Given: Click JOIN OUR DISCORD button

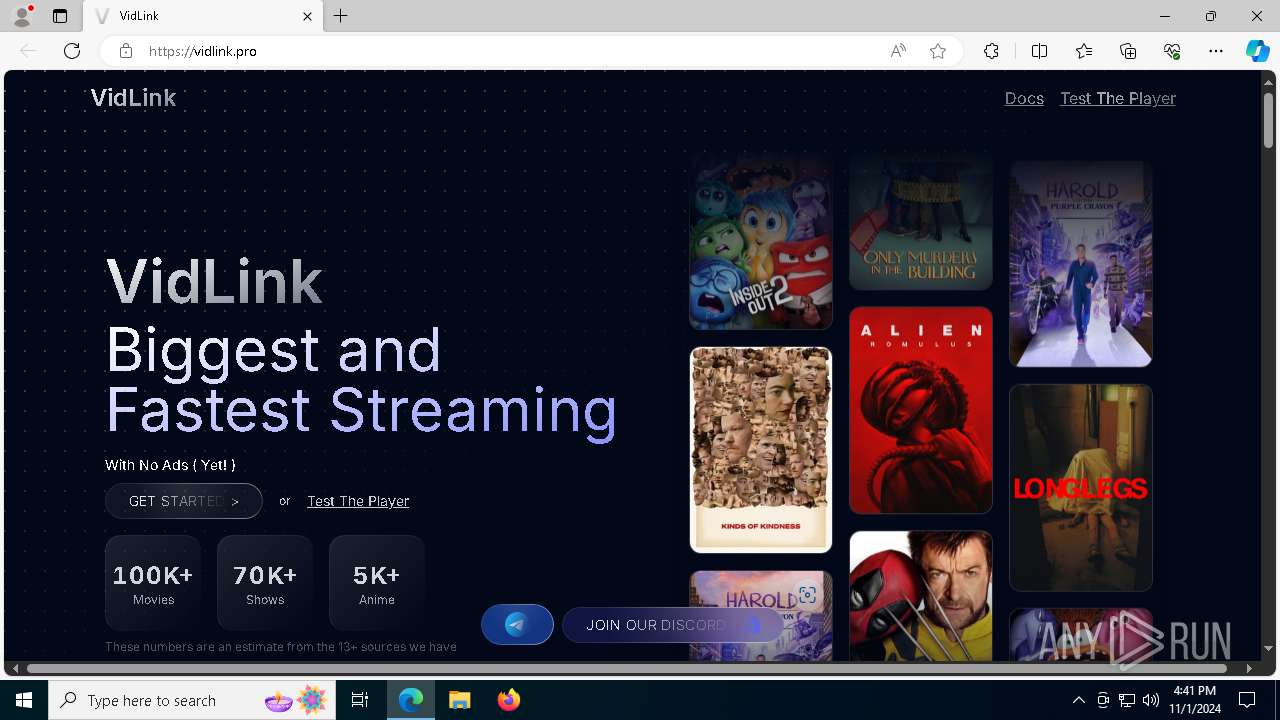Looking at the screenshot, I should click(x=674, y=625).
